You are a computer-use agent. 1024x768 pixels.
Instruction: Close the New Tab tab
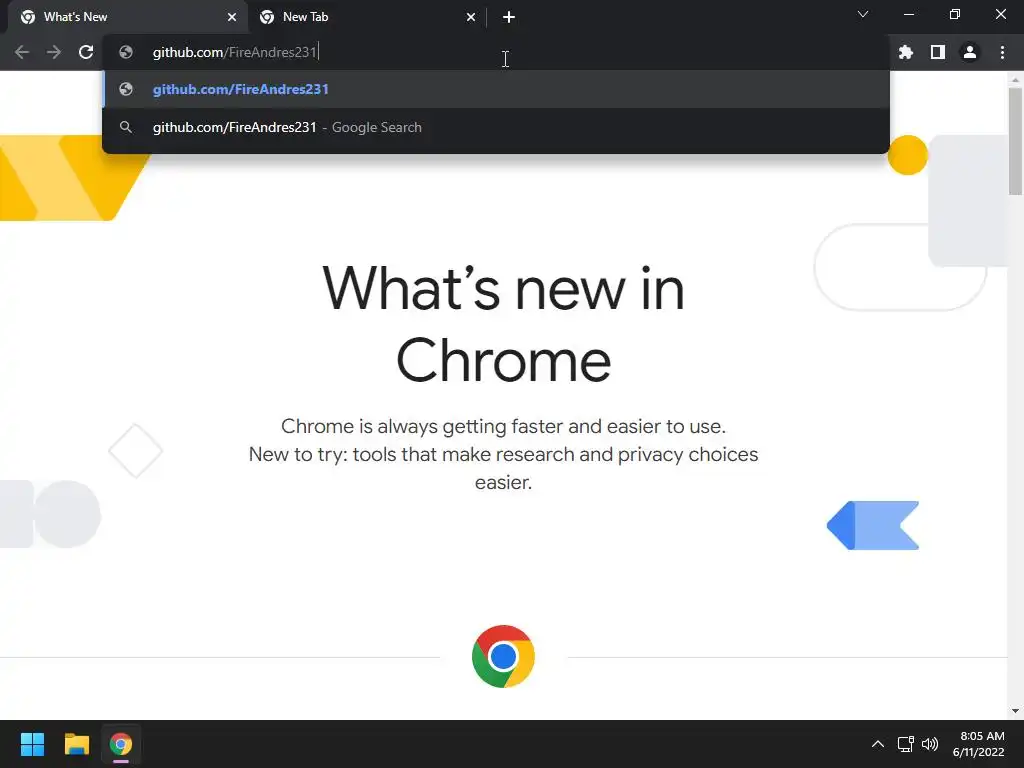click(471, 17)
